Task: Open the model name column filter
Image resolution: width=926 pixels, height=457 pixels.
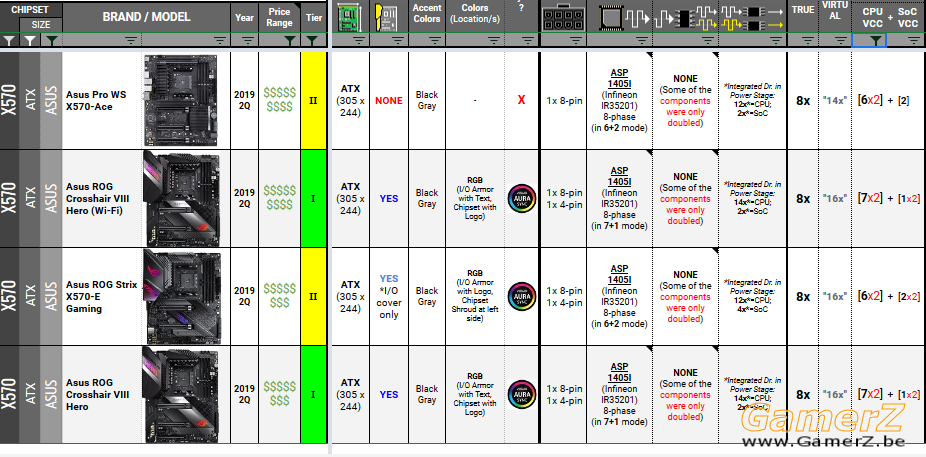Action: (131, 40)
